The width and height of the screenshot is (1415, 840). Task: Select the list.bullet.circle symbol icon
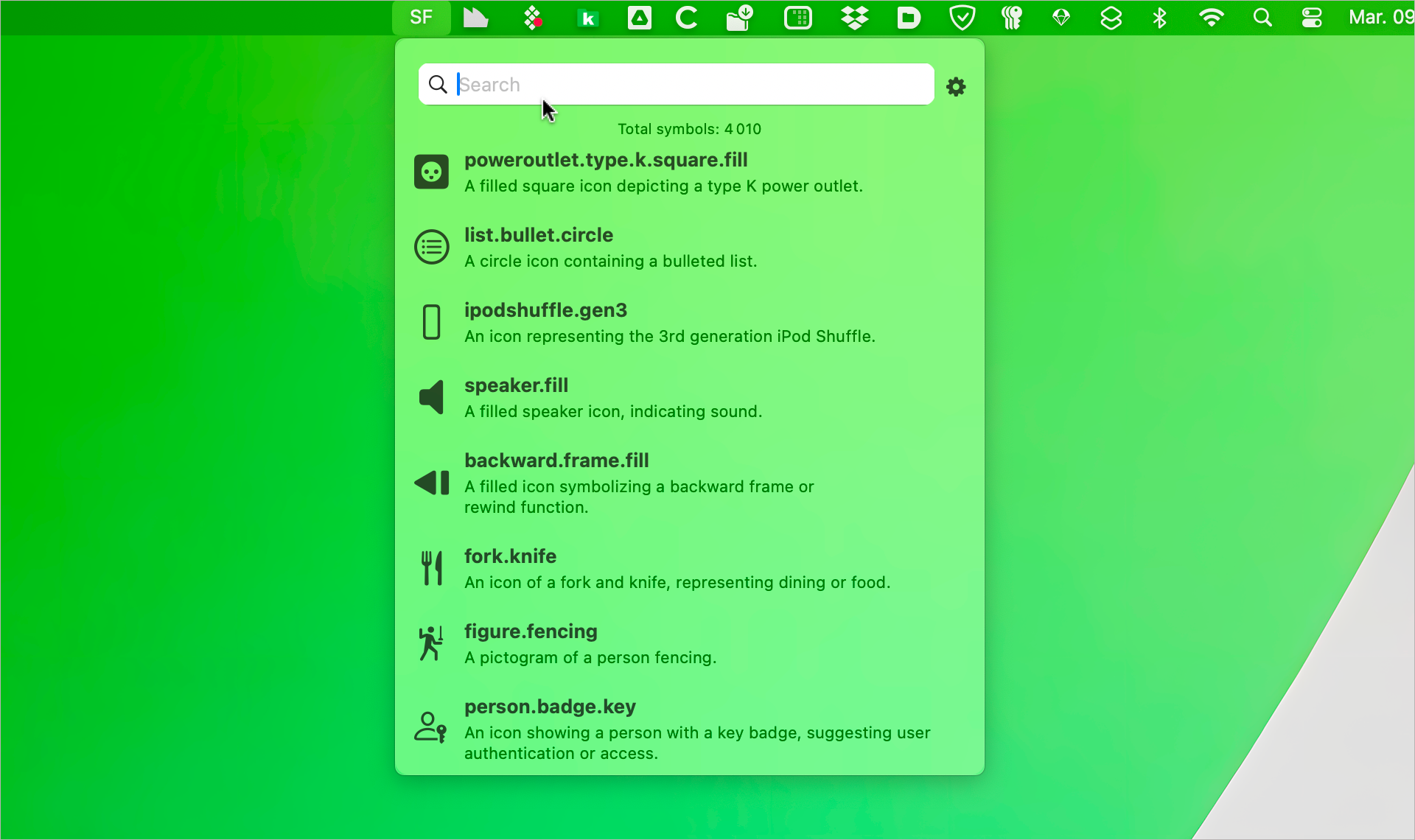431,247
